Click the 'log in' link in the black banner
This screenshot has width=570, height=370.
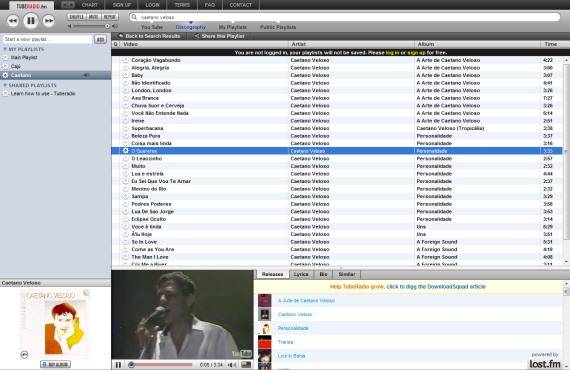pos(392,53)
